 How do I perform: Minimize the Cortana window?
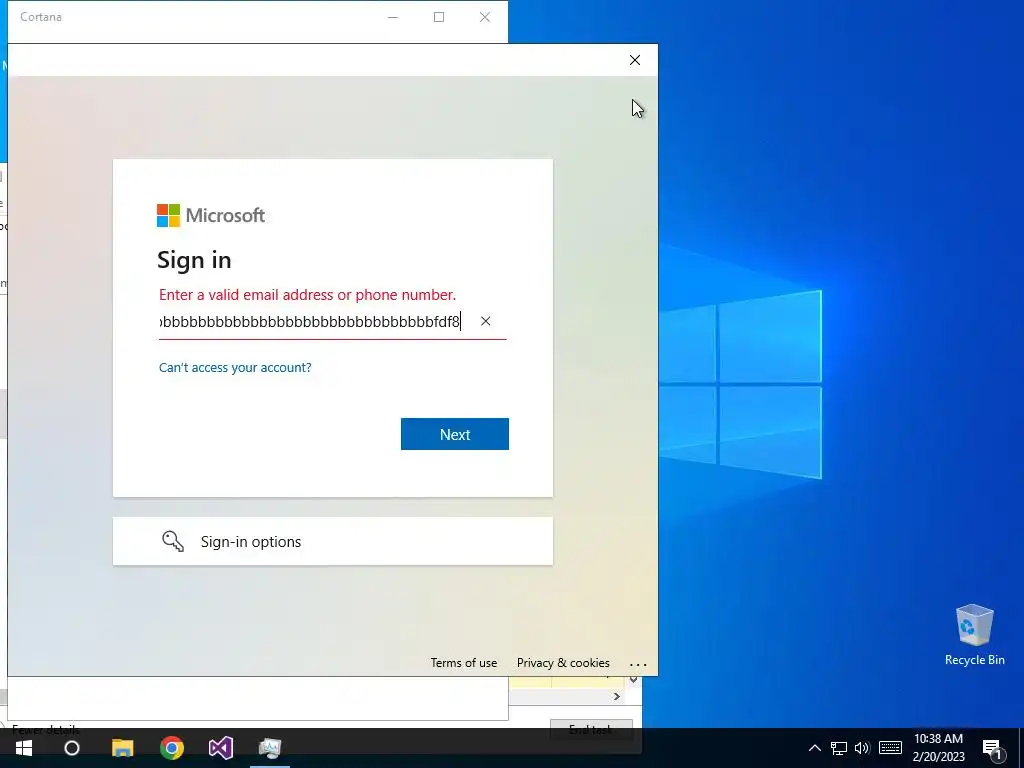[x=393, y=17]
